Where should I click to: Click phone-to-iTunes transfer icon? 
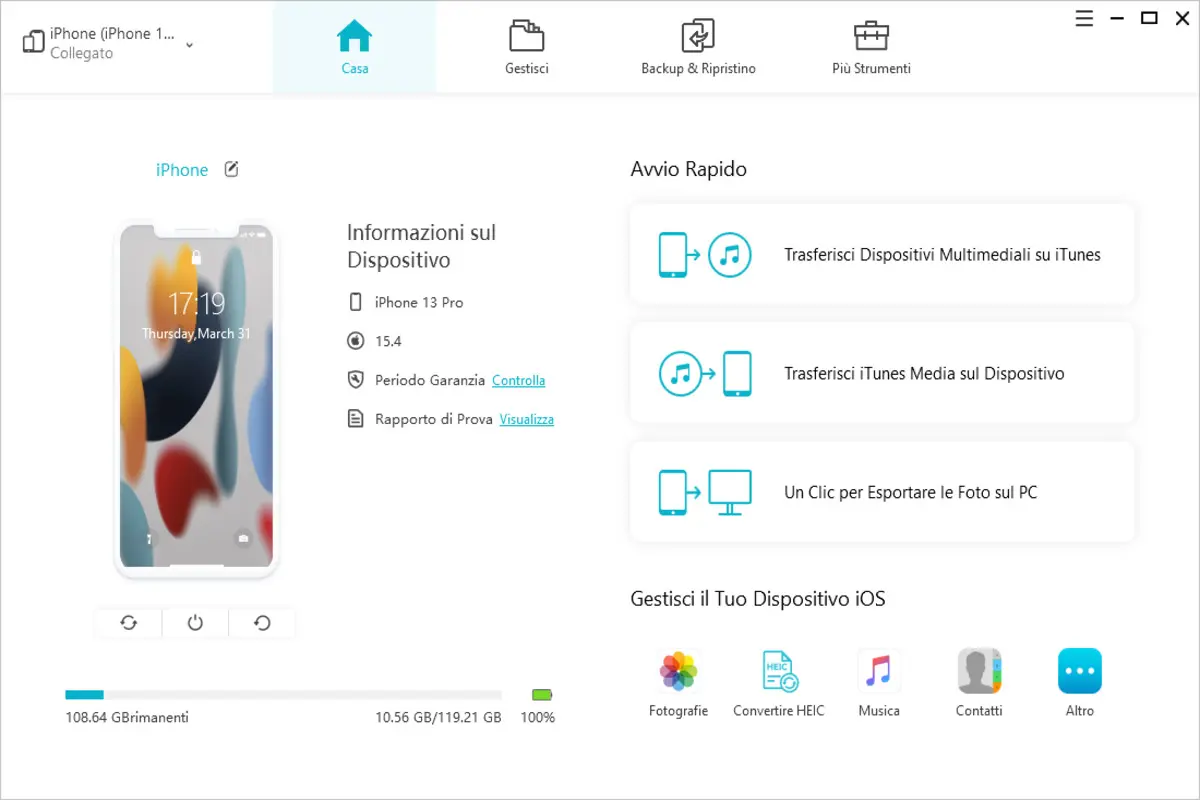[x=705, y=254]
